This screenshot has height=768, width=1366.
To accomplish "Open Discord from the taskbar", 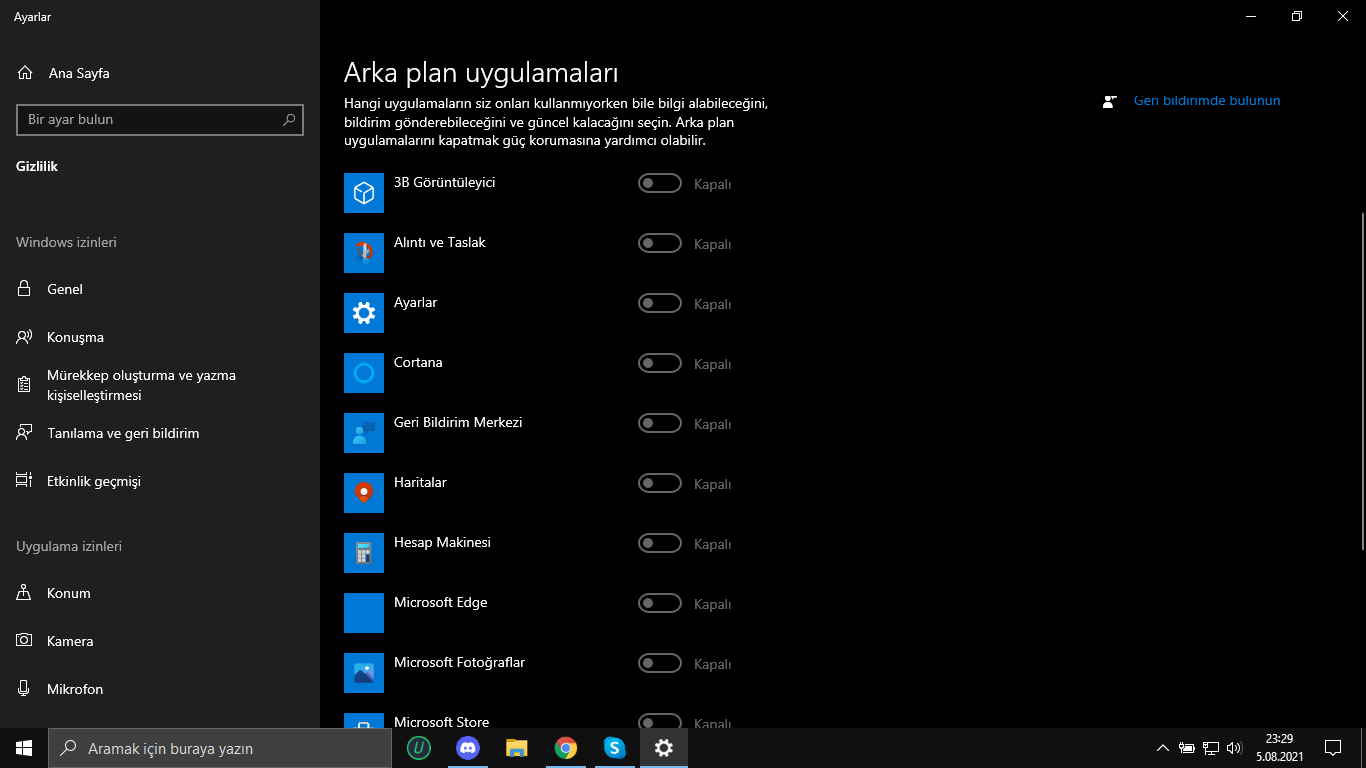I will 467,748.
